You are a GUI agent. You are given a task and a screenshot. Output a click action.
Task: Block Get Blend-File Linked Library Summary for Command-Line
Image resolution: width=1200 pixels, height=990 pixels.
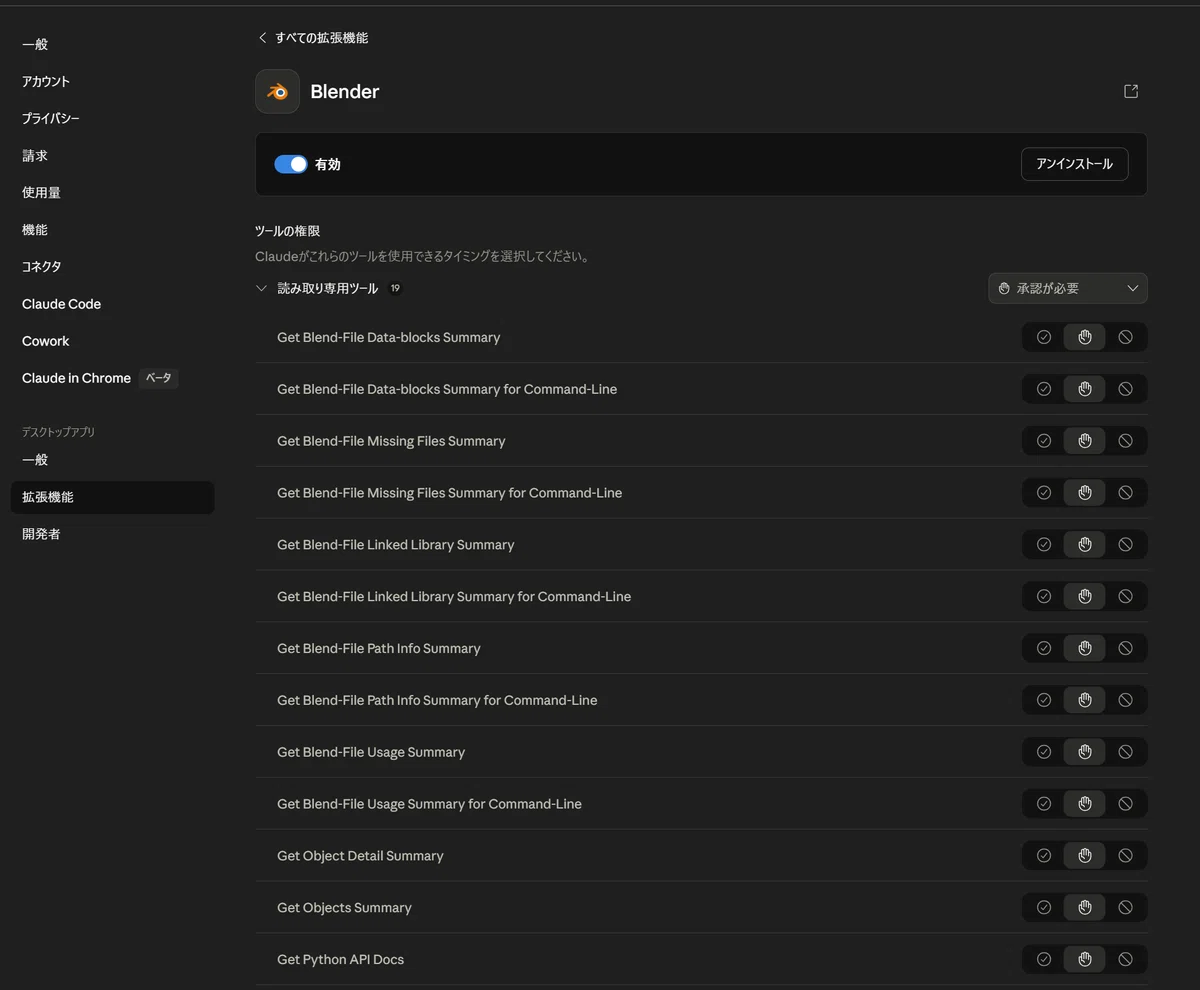coord(1125,597)
